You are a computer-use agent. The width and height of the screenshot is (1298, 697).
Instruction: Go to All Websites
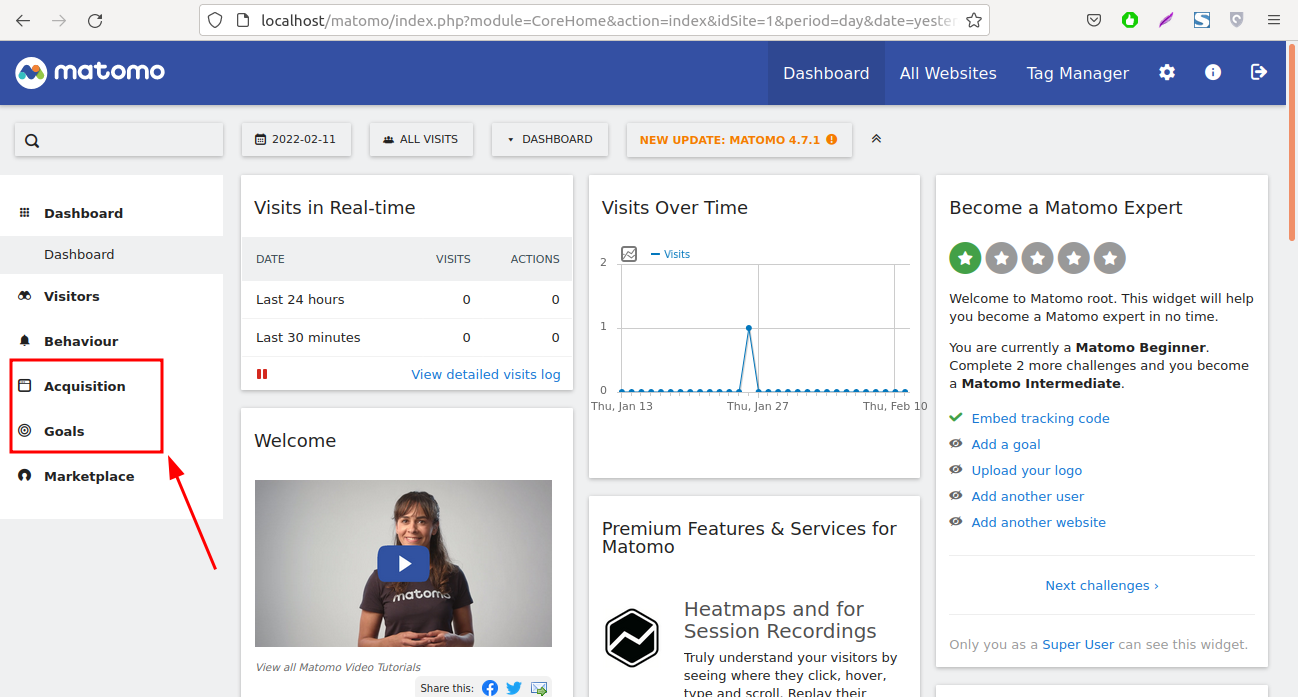coord(948,73)
